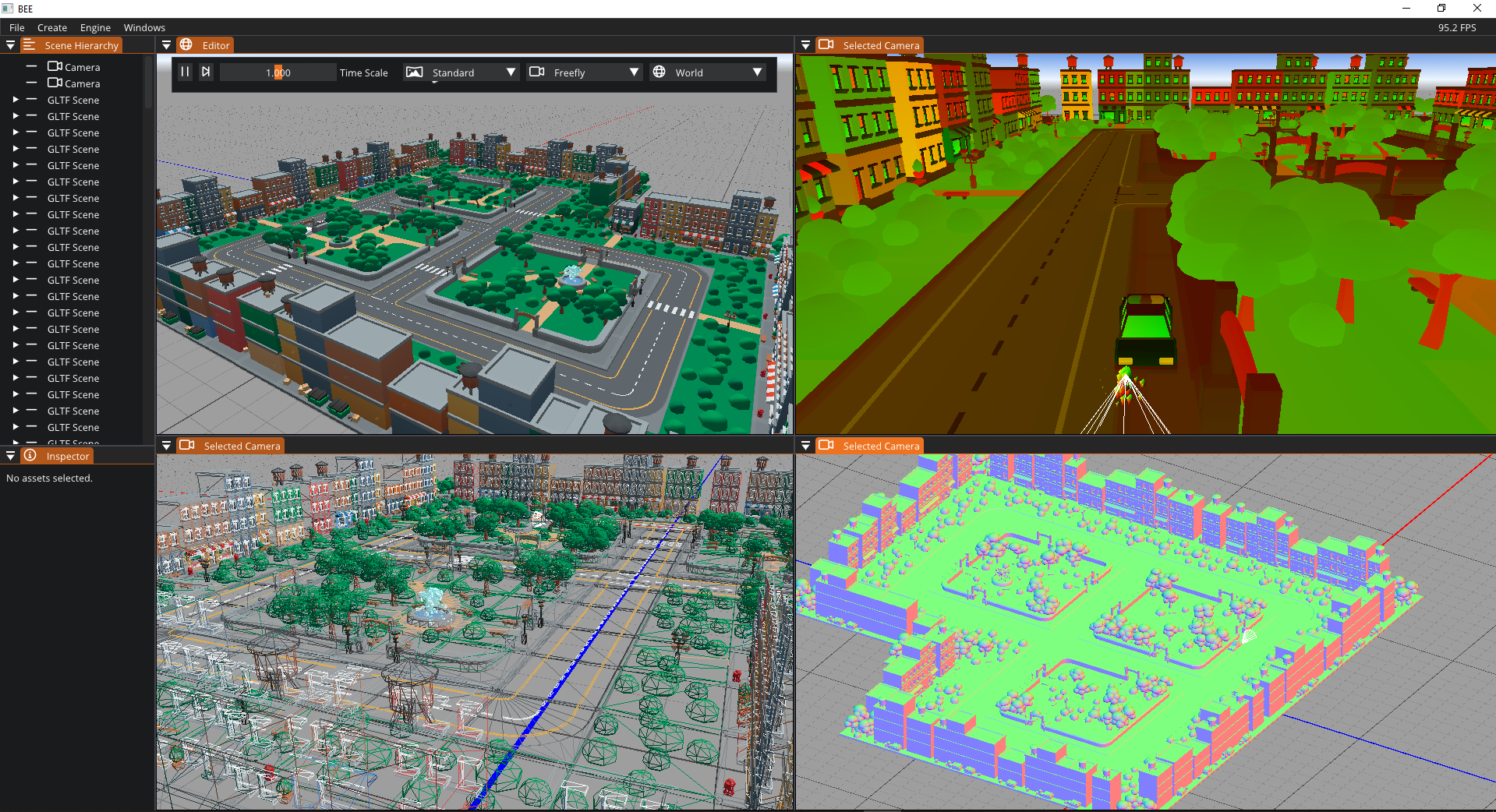Click the Standard render mode image icon

(x=414, y=72)
